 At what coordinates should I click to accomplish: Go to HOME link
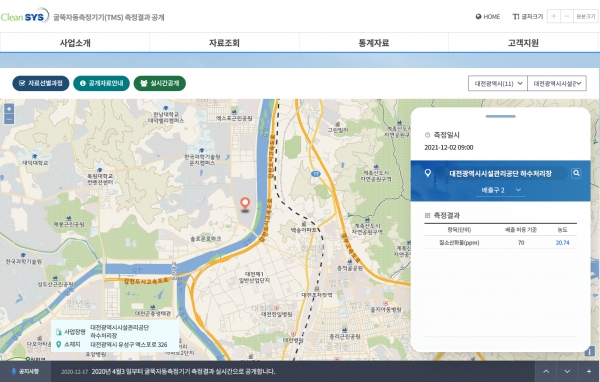[488, 16]
